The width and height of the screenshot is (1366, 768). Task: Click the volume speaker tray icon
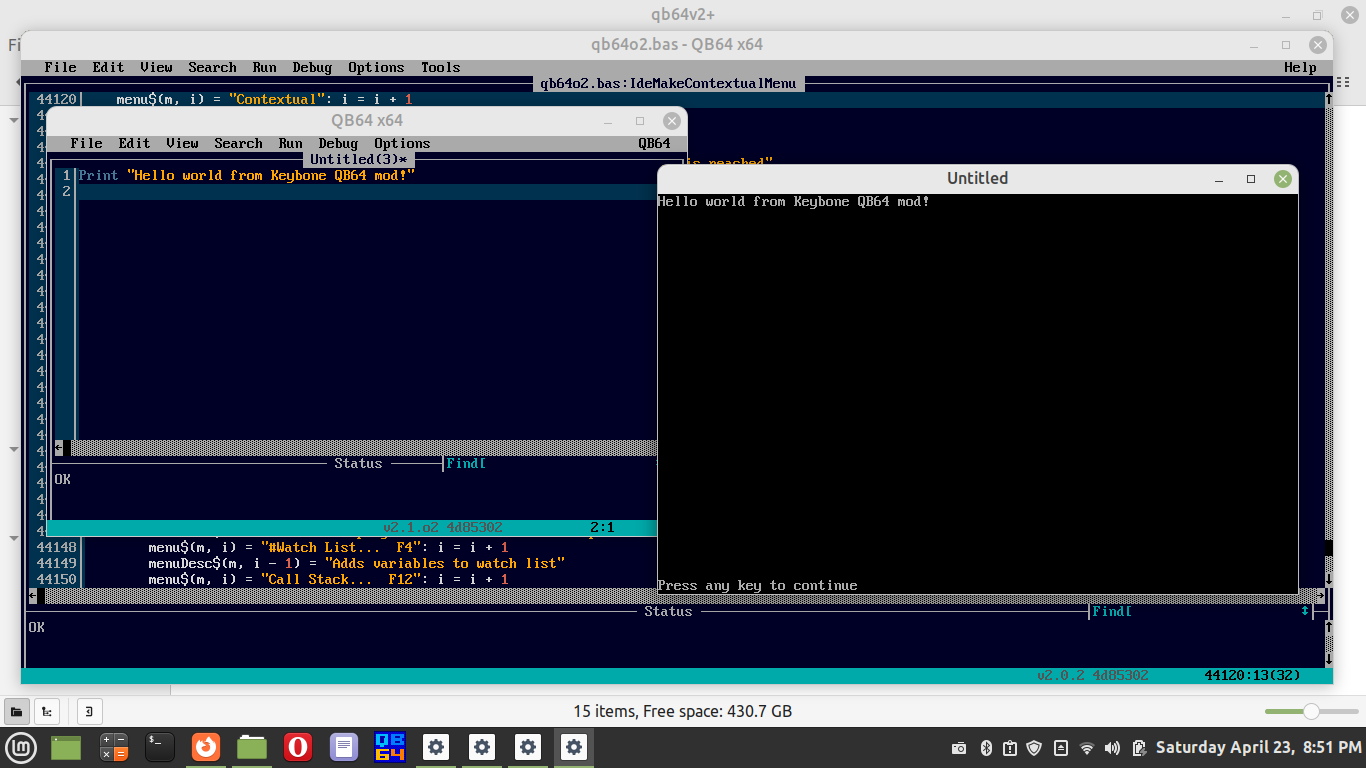(x=1113, y=748)
